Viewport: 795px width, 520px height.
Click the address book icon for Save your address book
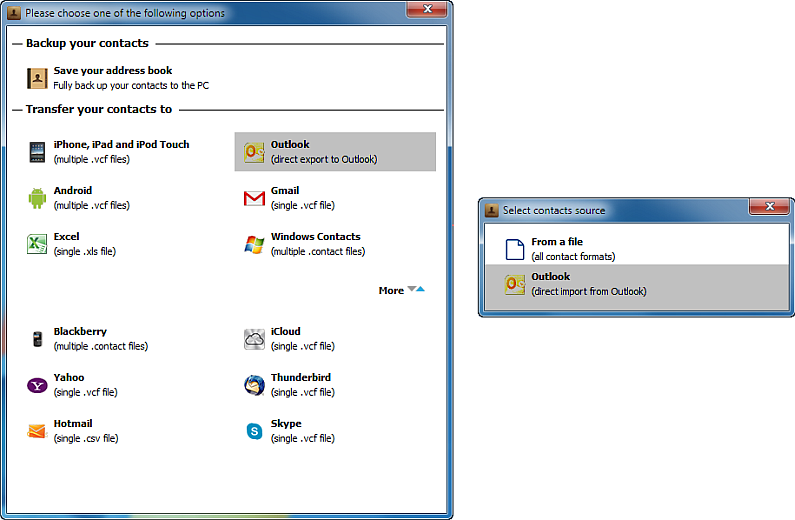pyautogui.click(x=37, y=78)
